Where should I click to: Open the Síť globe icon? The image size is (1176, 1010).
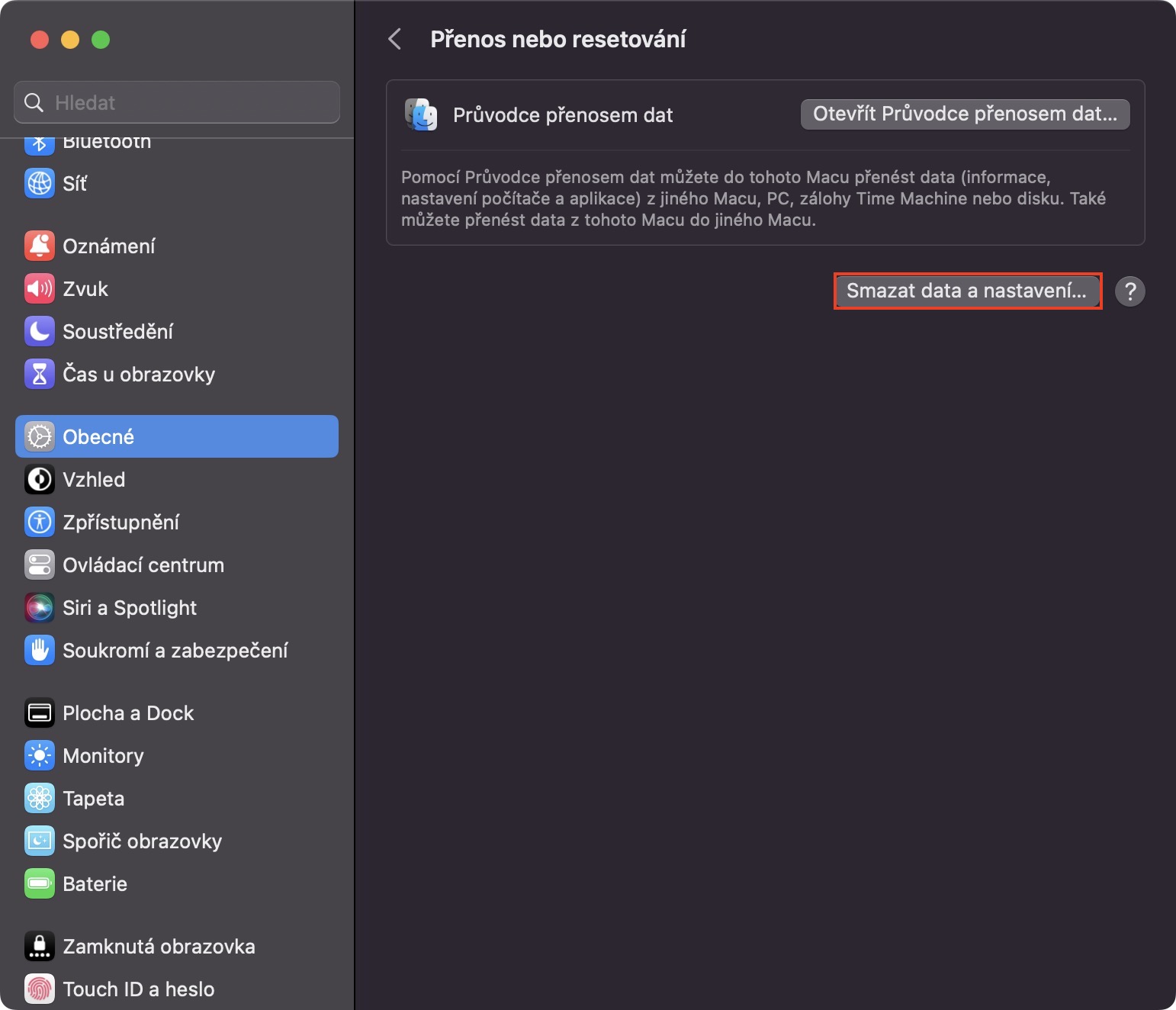(40, 183)
